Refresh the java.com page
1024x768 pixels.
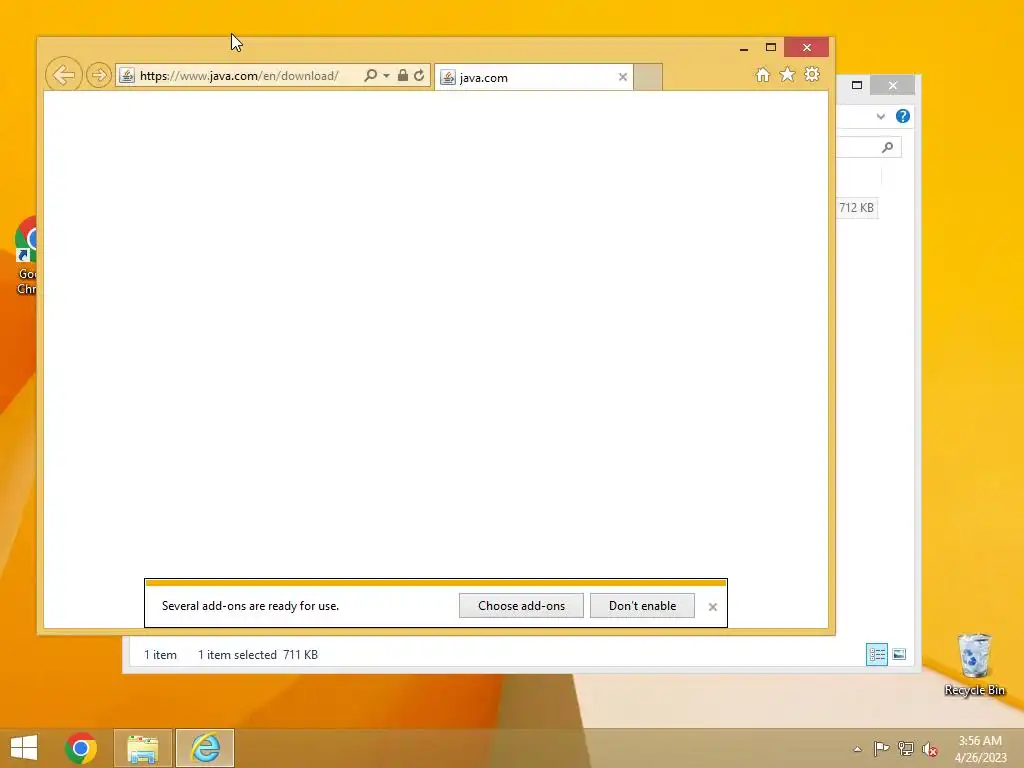click(419, 75)
